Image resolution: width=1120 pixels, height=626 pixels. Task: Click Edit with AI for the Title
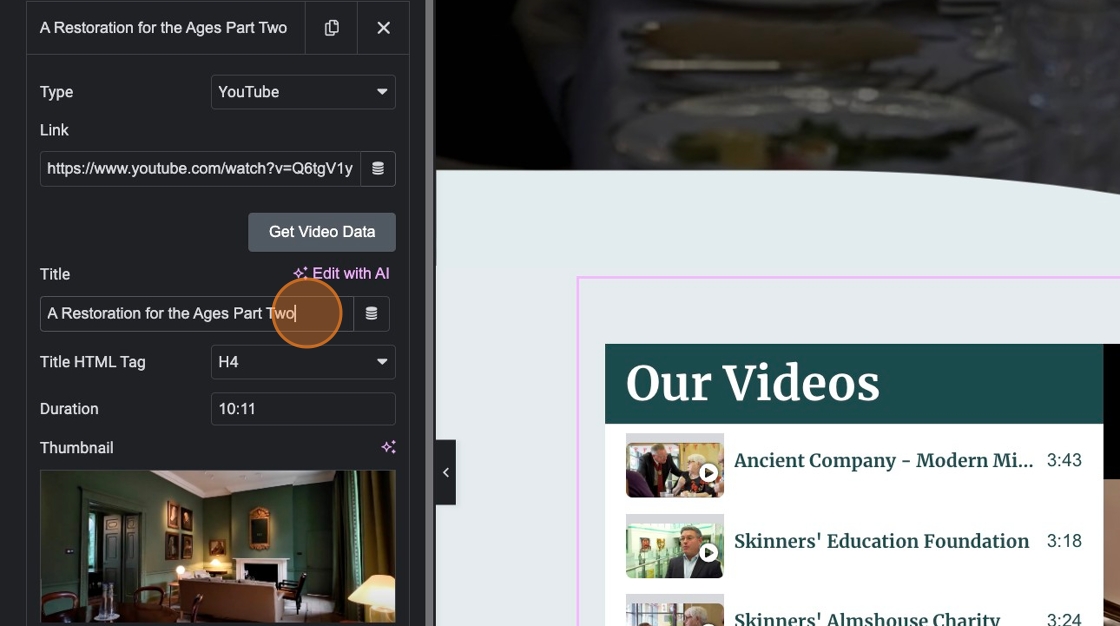point(341,273)
